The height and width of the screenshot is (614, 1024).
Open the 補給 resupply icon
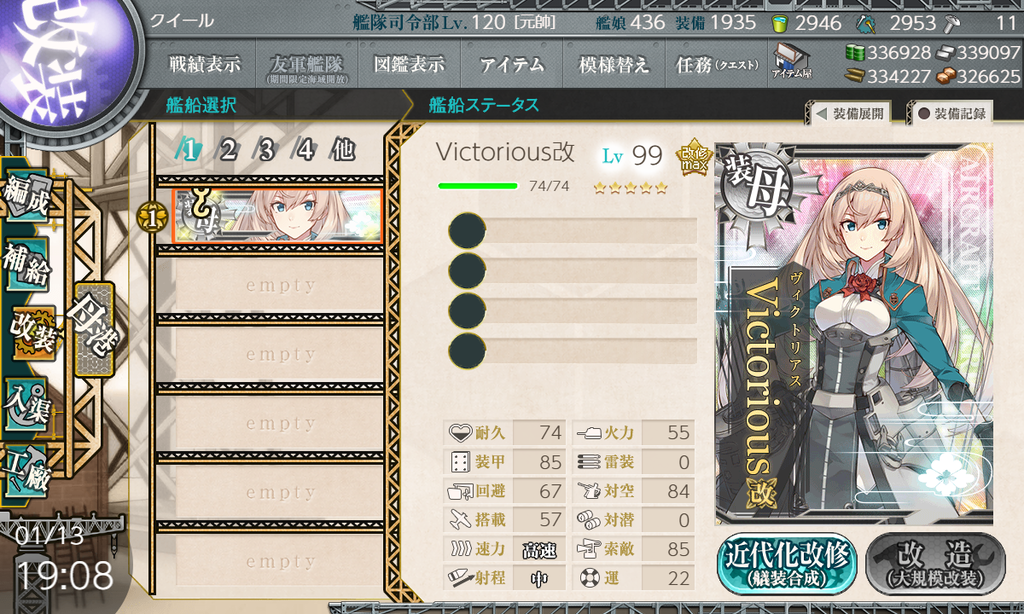[x=26, y=265]
